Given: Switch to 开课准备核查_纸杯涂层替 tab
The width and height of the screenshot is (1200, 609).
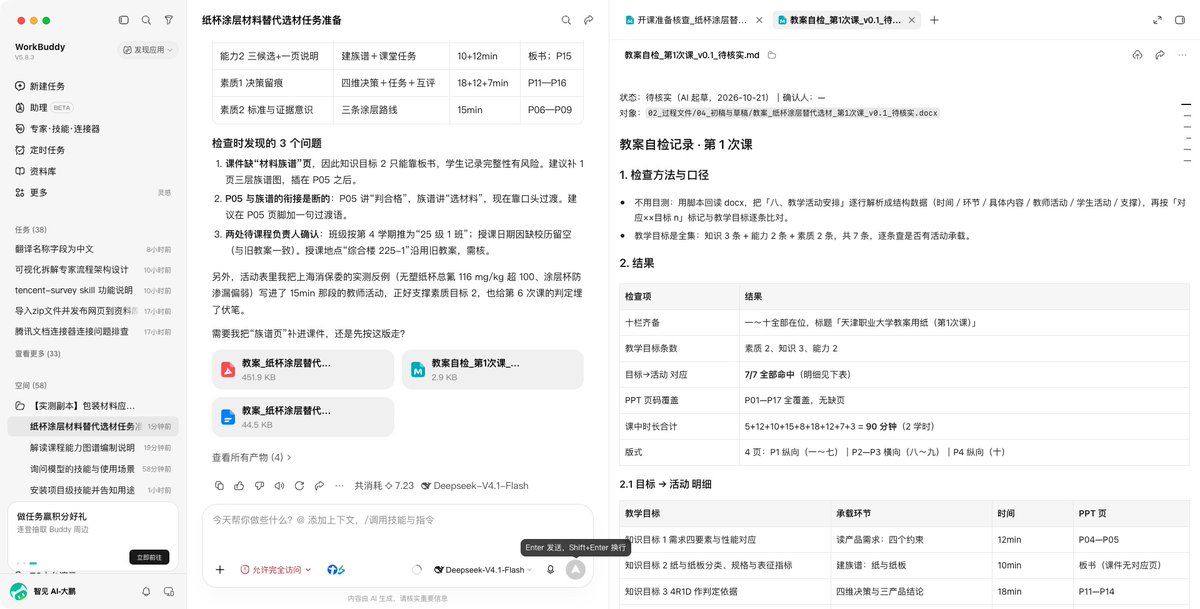Looking at the screenshot, I should [692, 20].
